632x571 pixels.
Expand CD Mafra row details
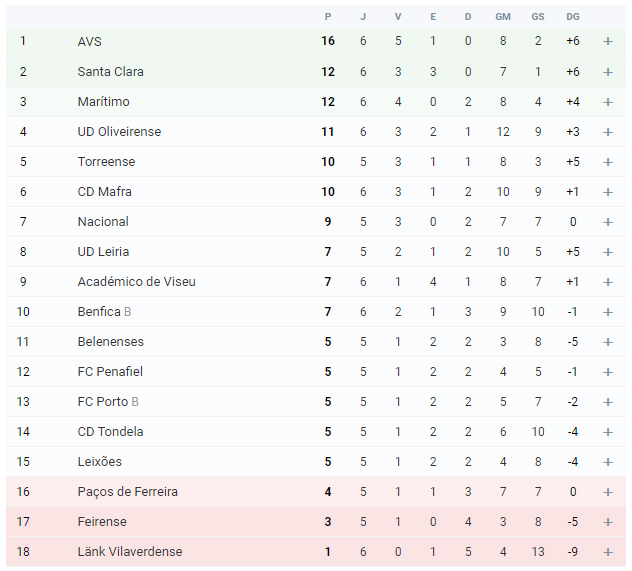coord(608,192)
